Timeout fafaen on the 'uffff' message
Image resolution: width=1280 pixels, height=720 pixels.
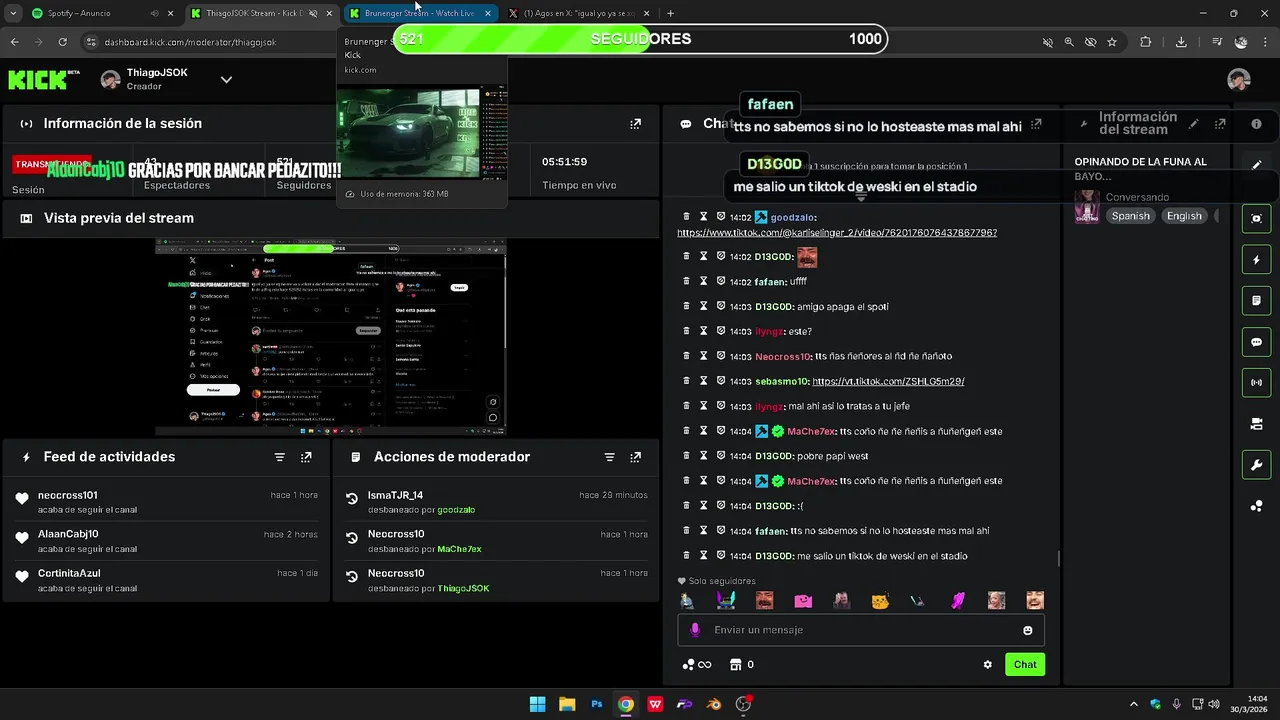pos(703,282)
